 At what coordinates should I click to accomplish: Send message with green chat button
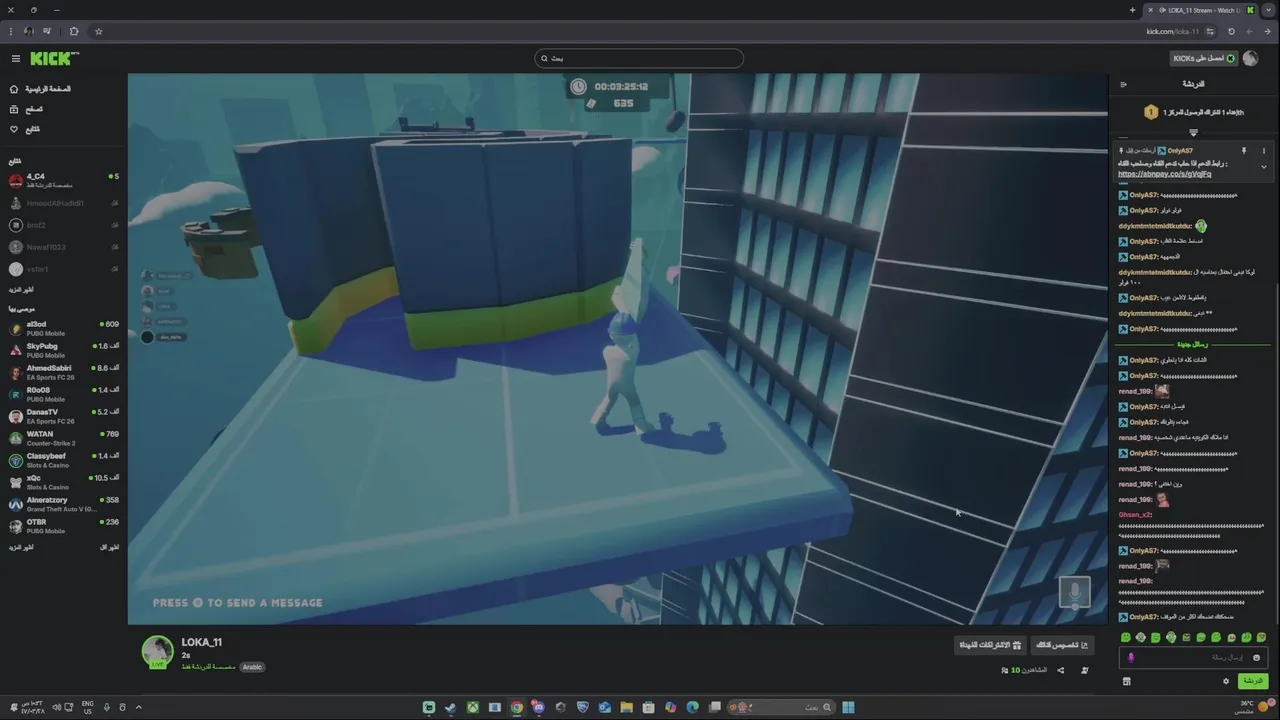point(1251,681)
